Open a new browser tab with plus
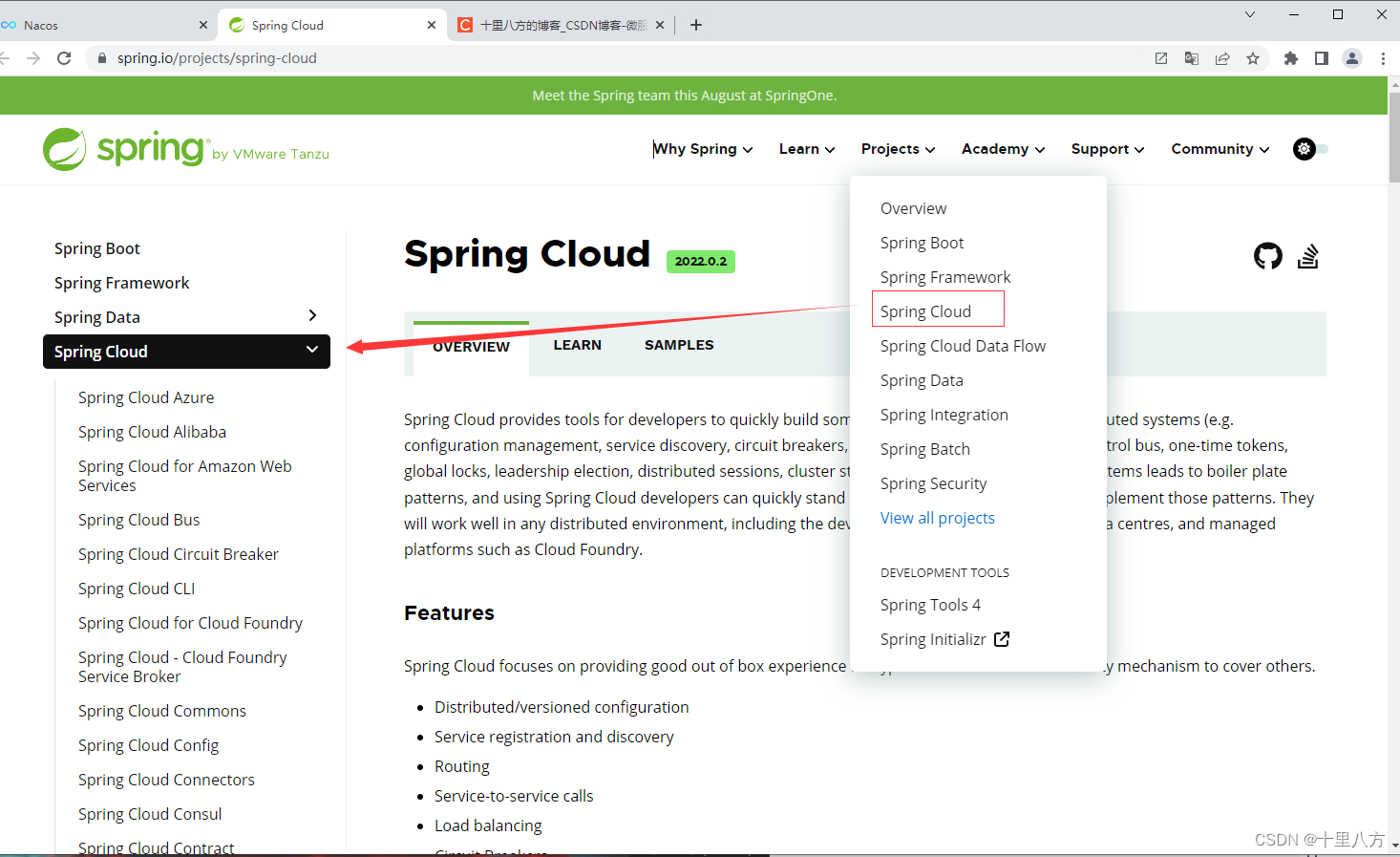Image resolution: width=1400 pixels, height=857 pixels. click(696, 25)
